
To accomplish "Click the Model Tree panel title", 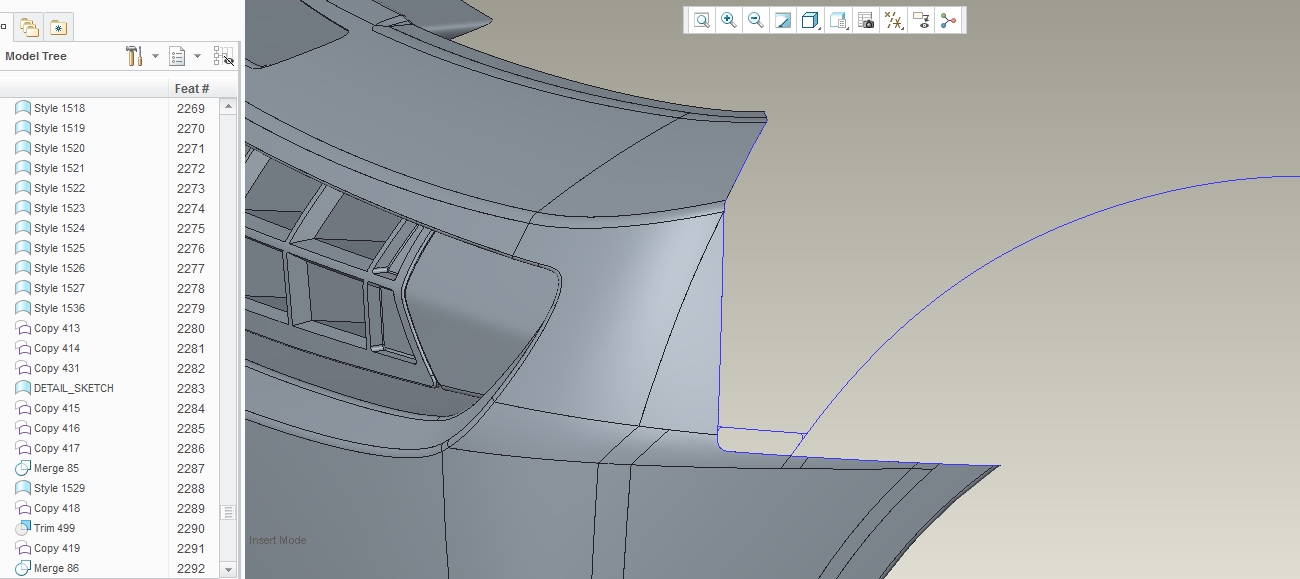I will pyautogui.click(x=36, y=56).
